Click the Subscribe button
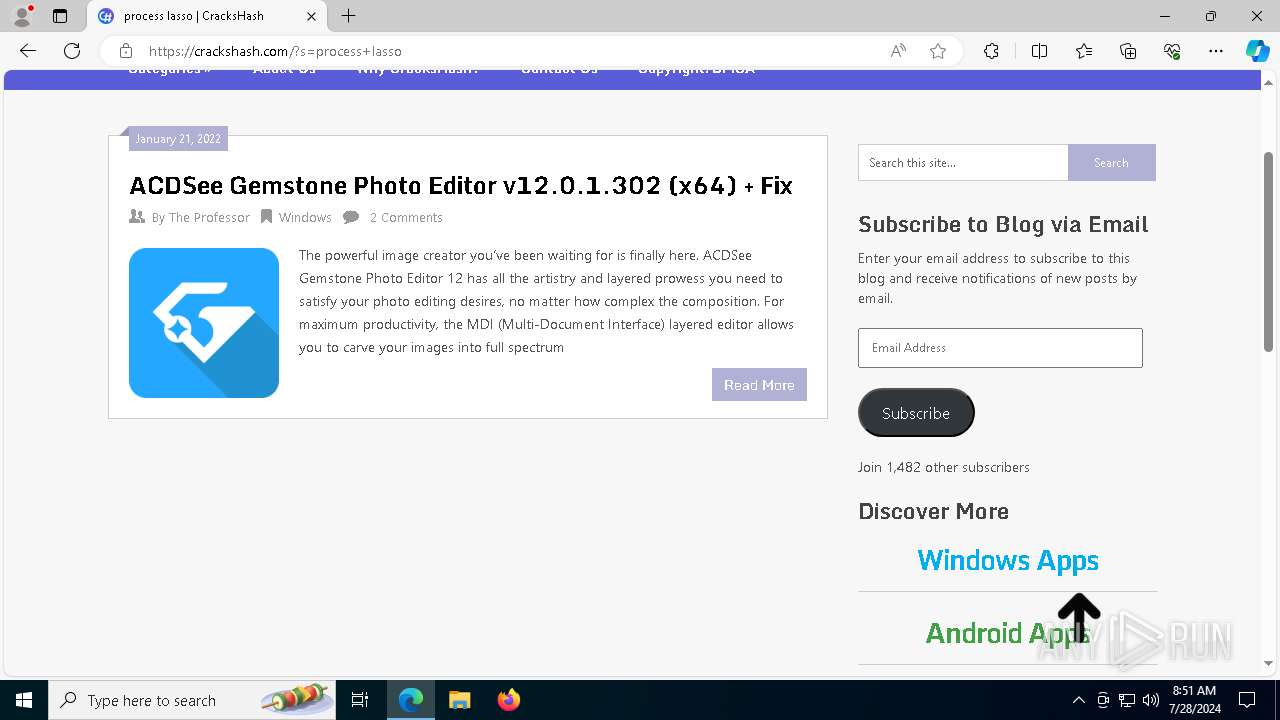Image resolution: width=1280 pixels, height=720 pixels. coord(916,413)
